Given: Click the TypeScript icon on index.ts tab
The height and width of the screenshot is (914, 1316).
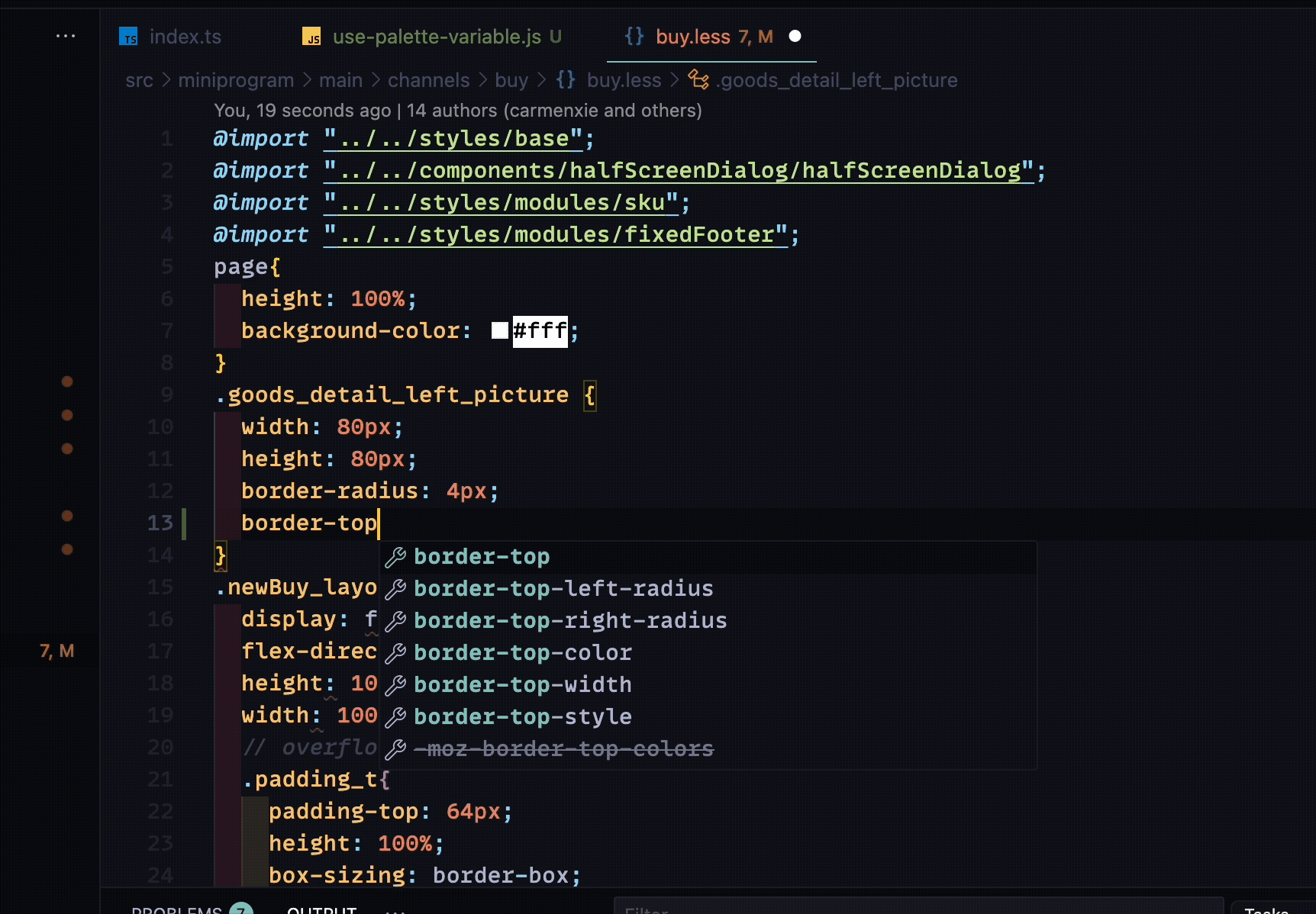Looking at the screenshot, I should click(x=128, y=37).
